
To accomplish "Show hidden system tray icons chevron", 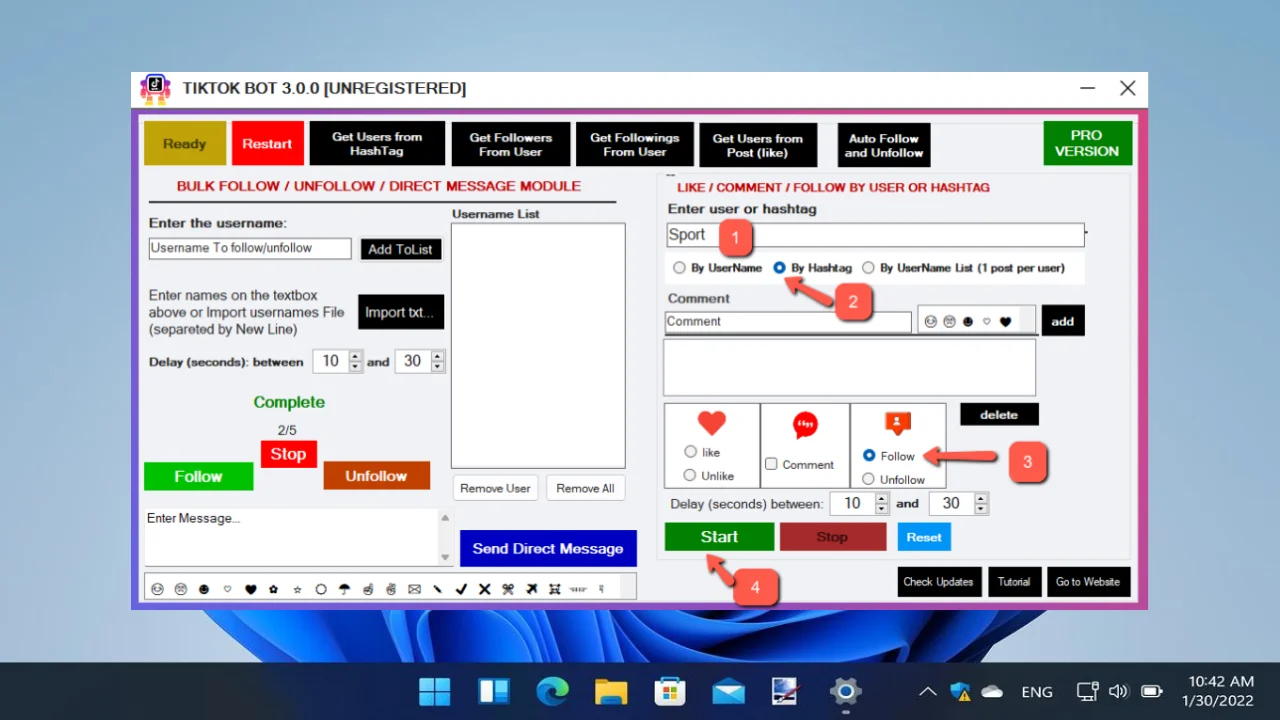I will tap(928, 691).
